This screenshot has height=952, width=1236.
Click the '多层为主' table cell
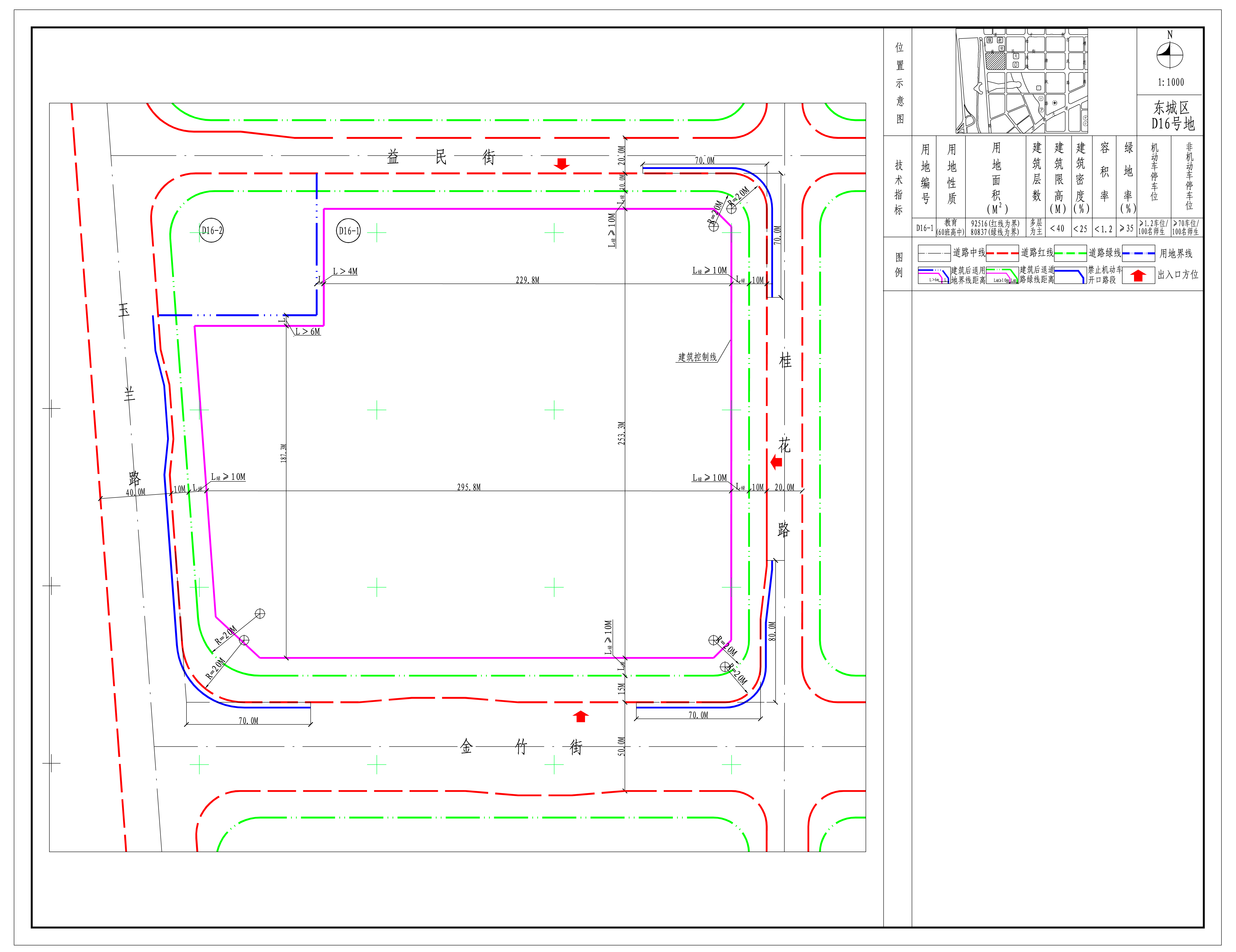coord(1036,227)
